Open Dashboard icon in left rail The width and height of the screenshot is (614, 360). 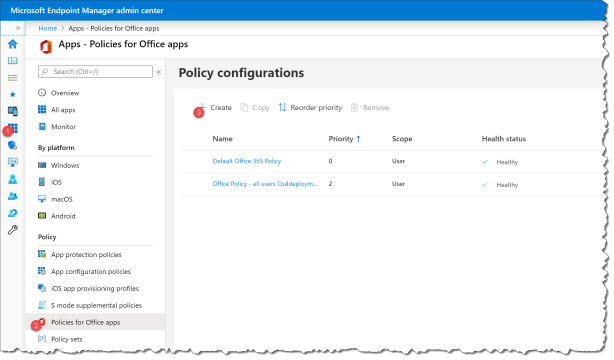[13, 61]
